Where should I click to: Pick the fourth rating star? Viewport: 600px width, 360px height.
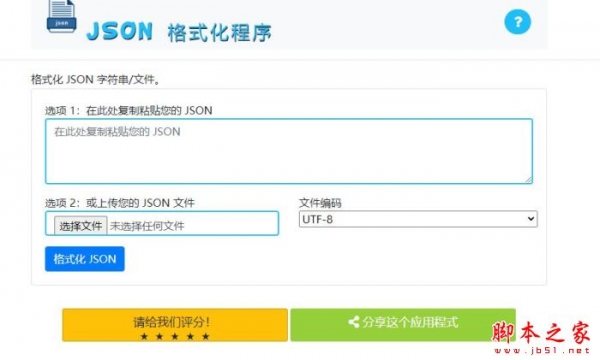tap(190, 336)
